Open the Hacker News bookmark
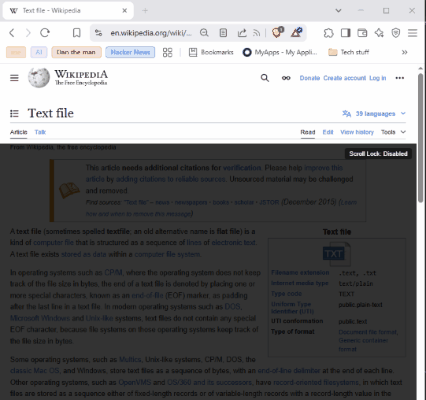 click(x=130, y=52)
